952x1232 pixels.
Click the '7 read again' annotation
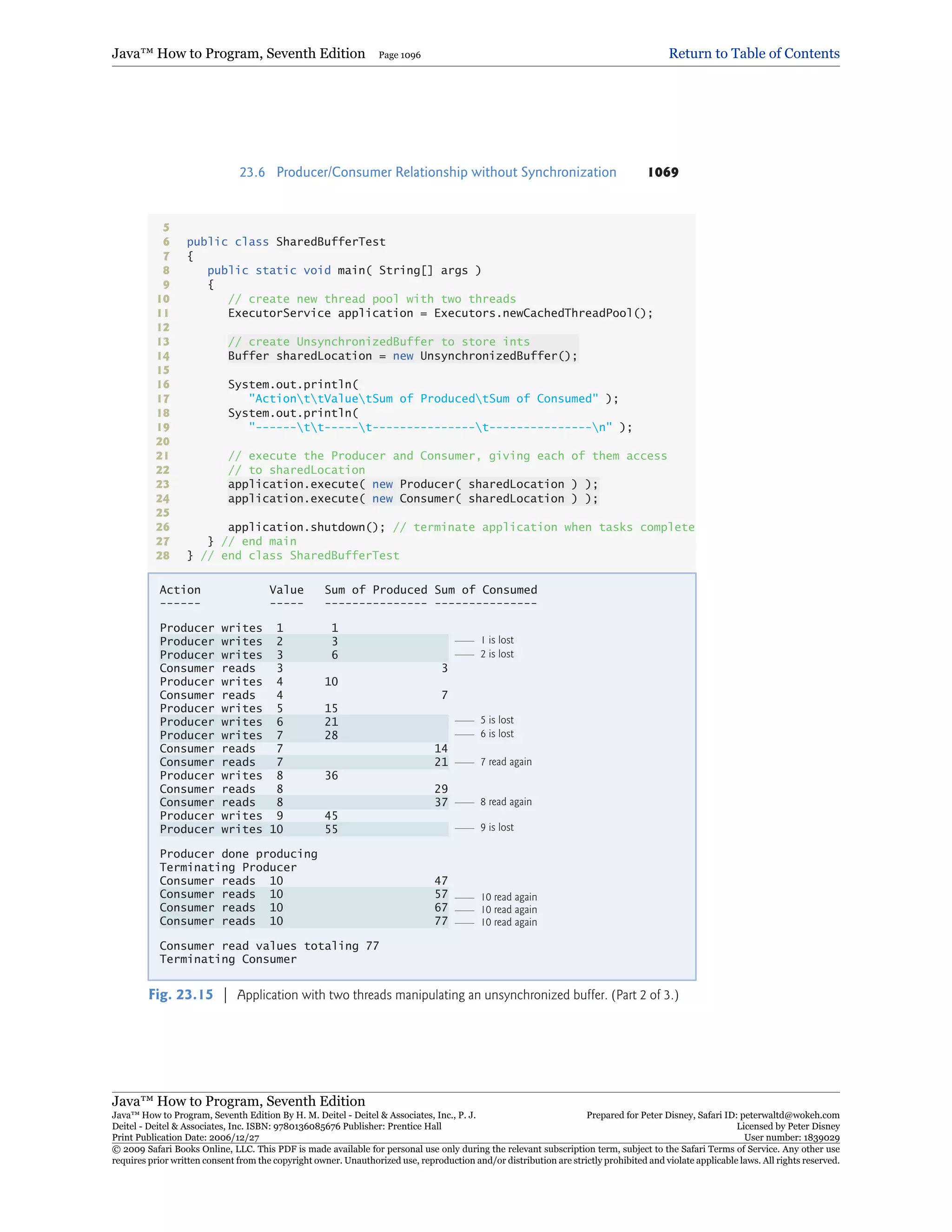coord(506,762)
